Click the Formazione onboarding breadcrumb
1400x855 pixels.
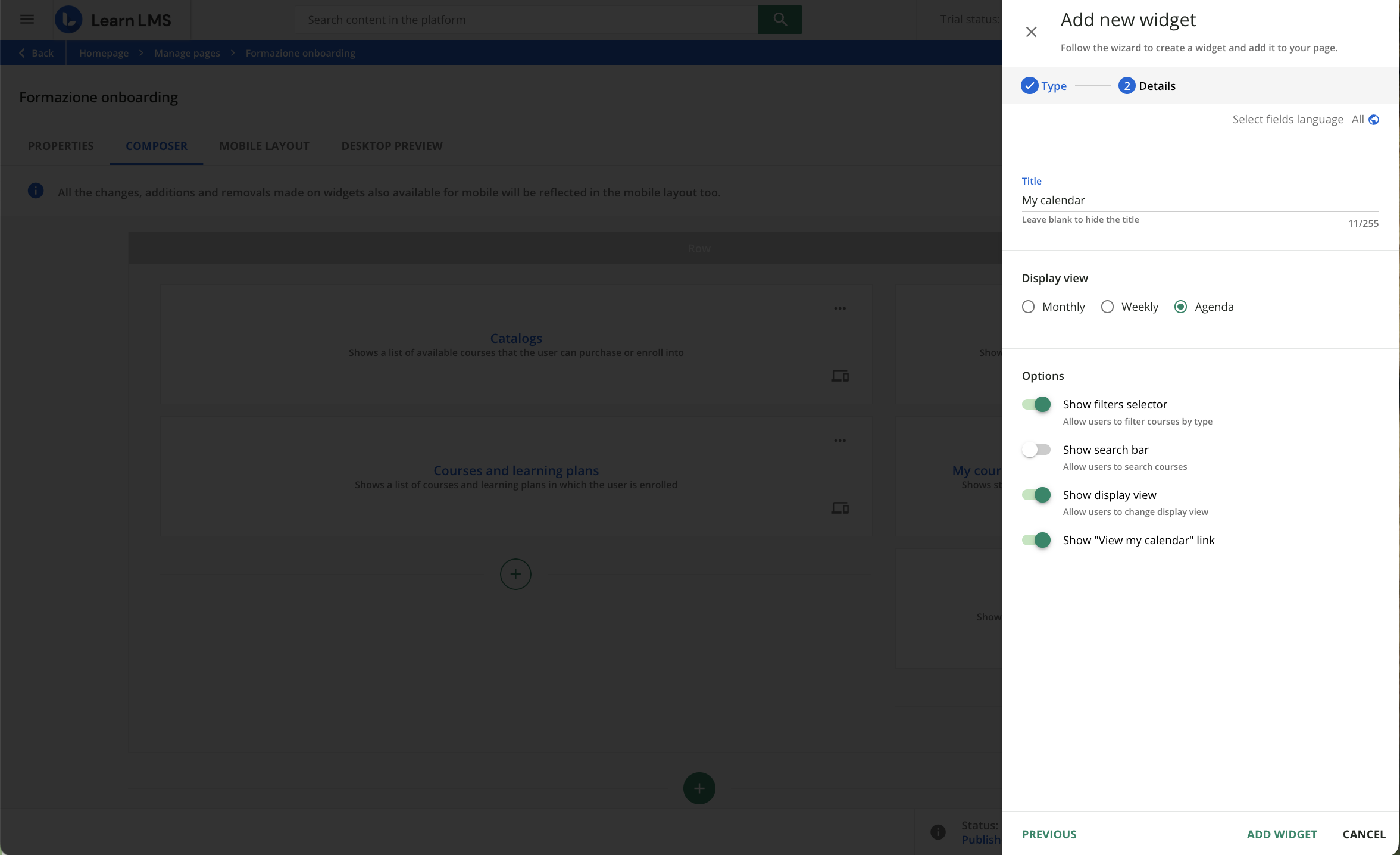[x=300, y=53]
